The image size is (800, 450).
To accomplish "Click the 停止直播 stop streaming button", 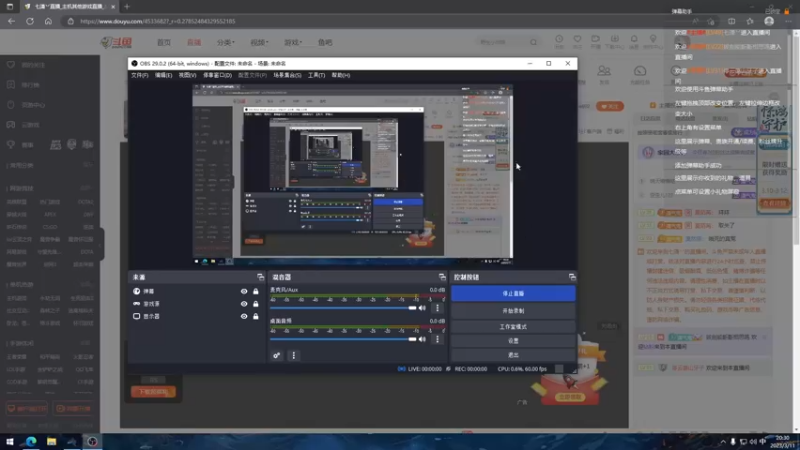I will pyautogui.click(x=513, y=293).
